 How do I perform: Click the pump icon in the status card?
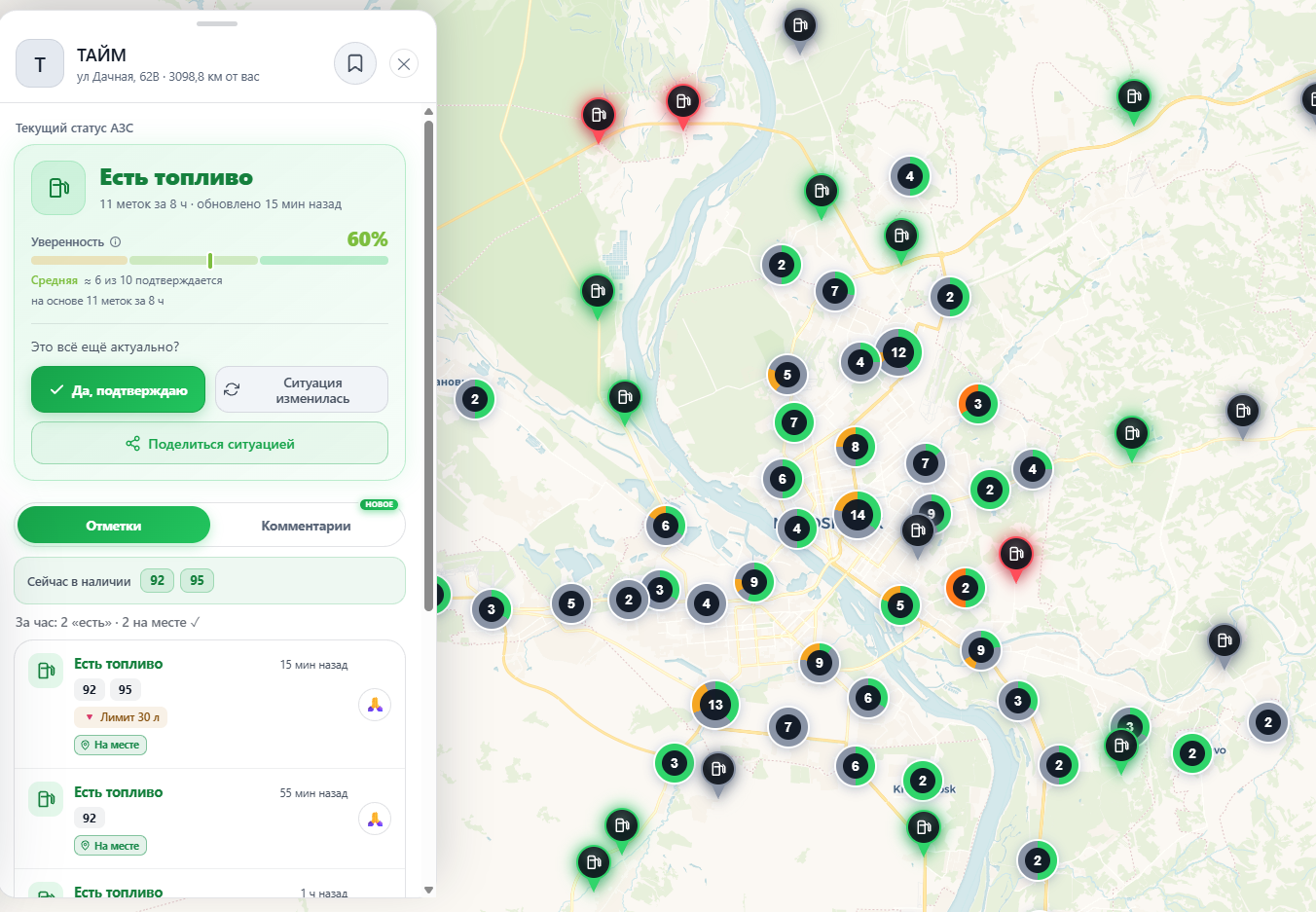point(58,188)
